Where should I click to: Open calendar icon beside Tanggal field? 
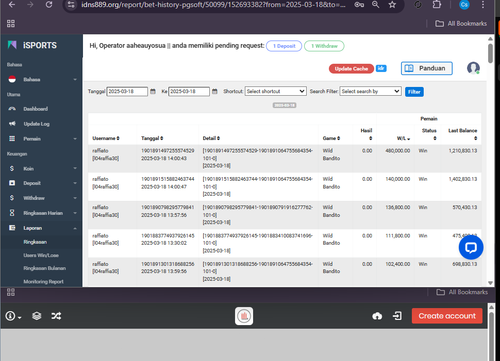coord(153,91)
